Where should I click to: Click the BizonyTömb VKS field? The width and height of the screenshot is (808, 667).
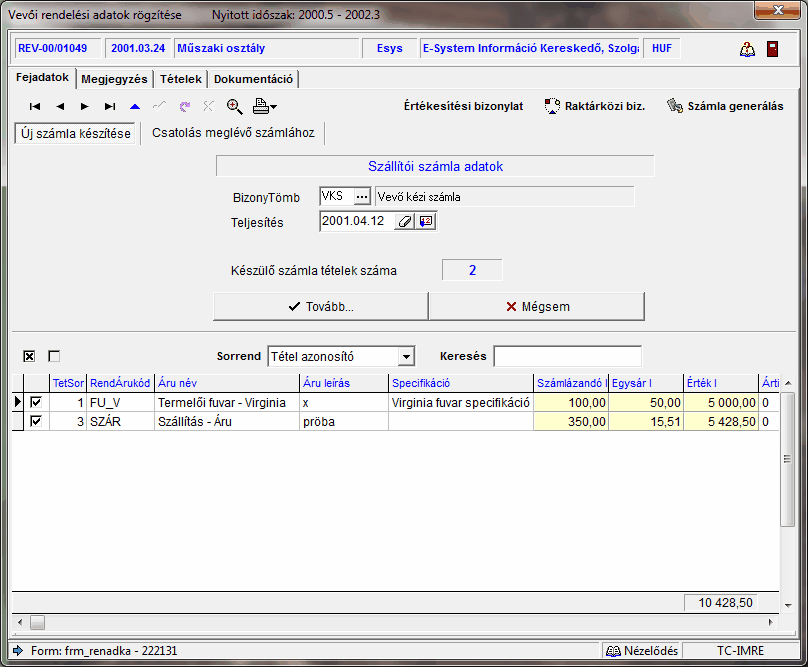click(x=337, y=196)
